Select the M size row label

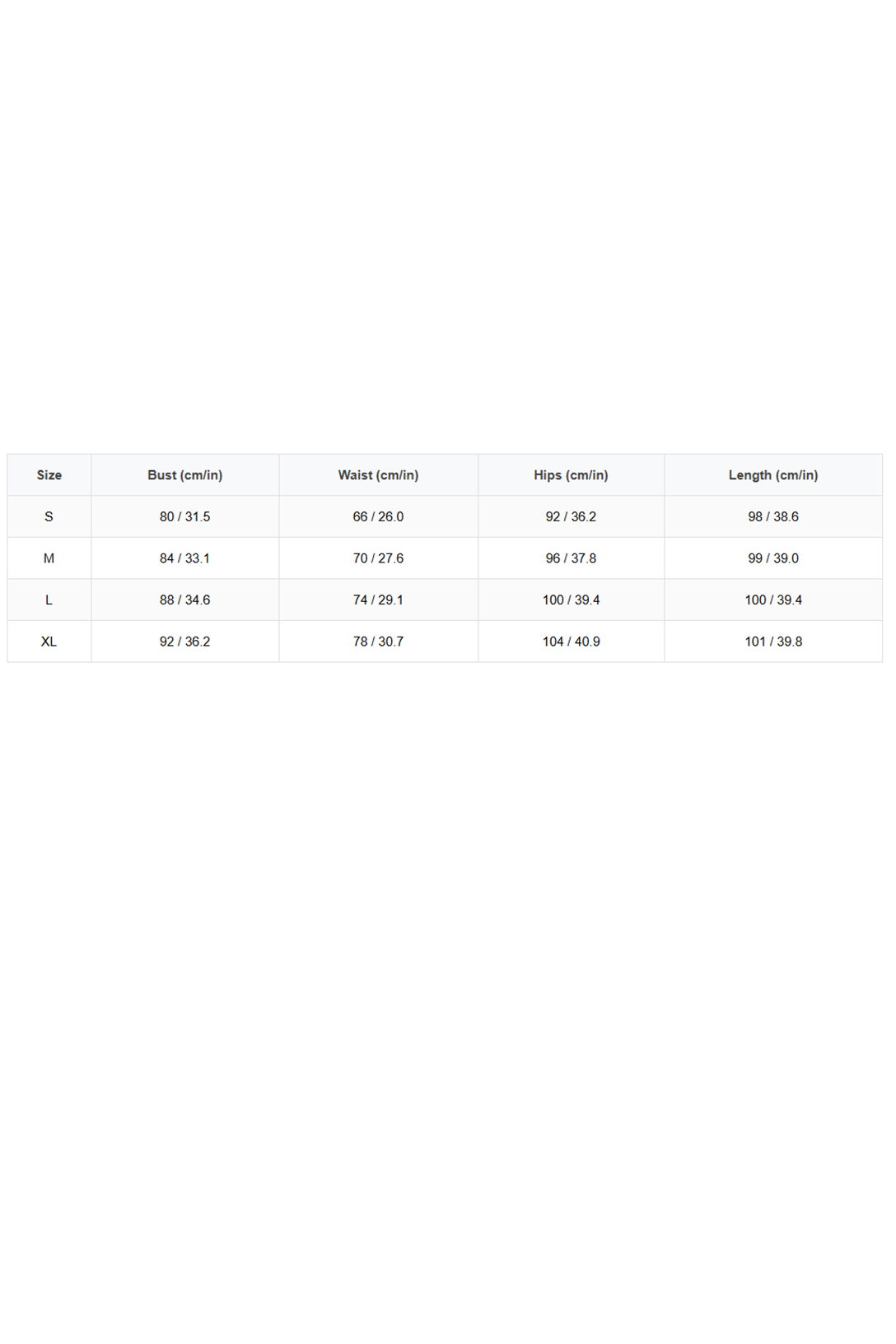click(49, 558)
